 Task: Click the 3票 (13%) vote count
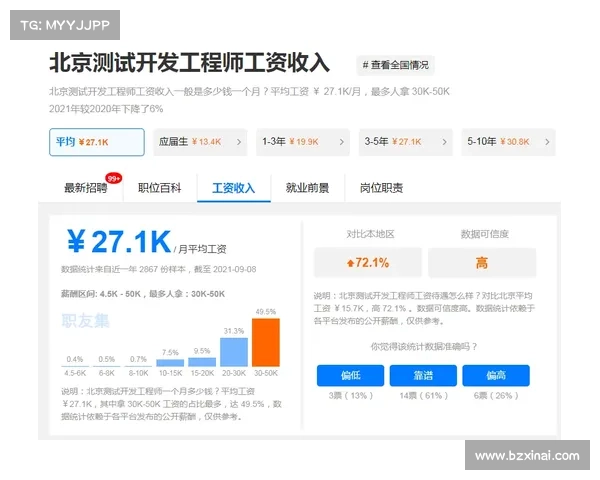point(351,396)
